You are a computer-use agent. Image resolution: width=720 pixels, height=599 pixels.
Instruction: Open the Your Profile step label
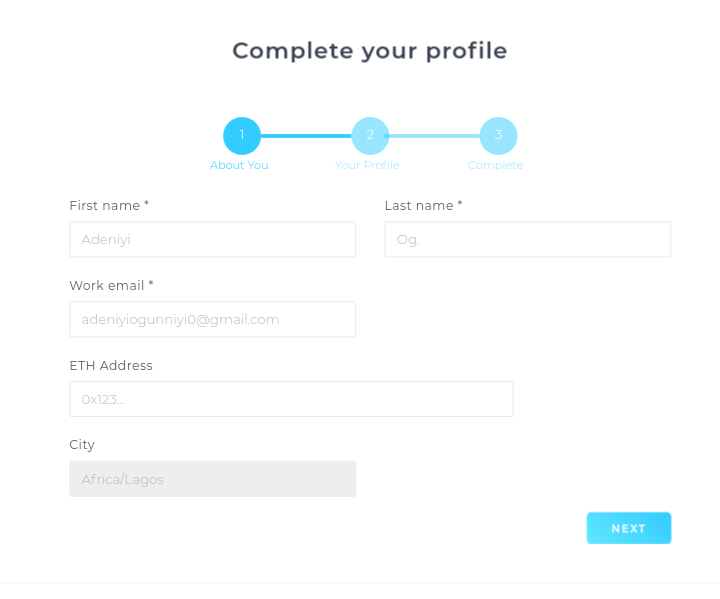tap(367, 165)
